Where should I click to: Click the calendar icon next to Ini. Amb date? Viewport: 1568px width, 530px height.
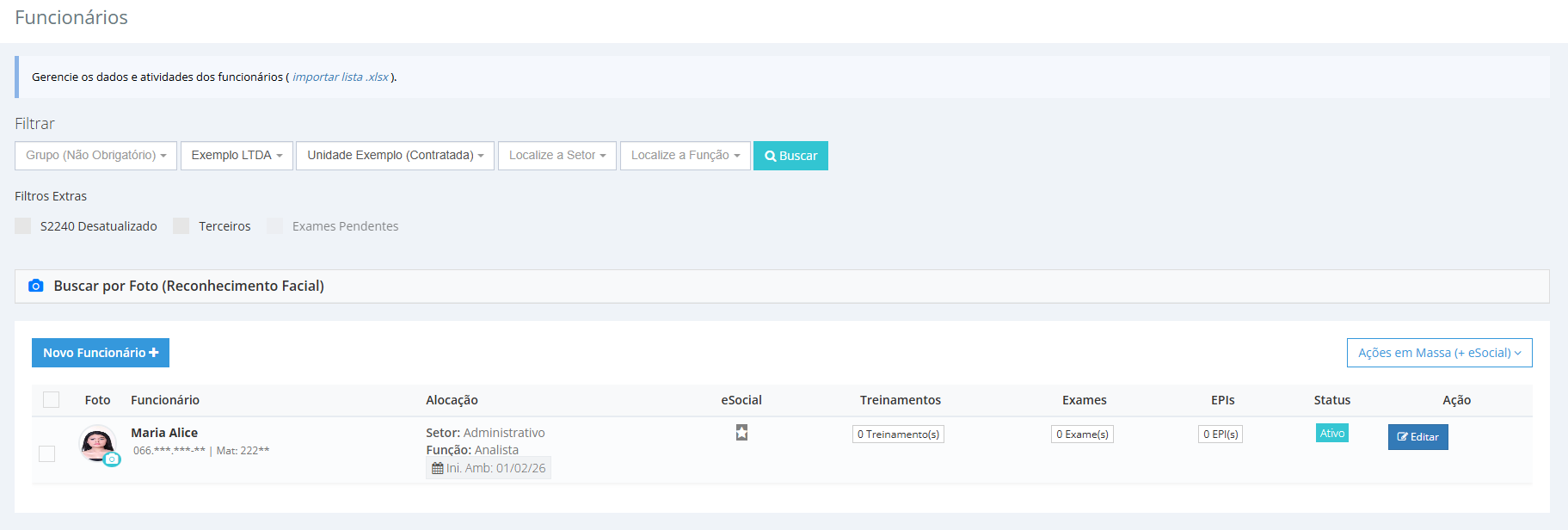click(437, 468)
